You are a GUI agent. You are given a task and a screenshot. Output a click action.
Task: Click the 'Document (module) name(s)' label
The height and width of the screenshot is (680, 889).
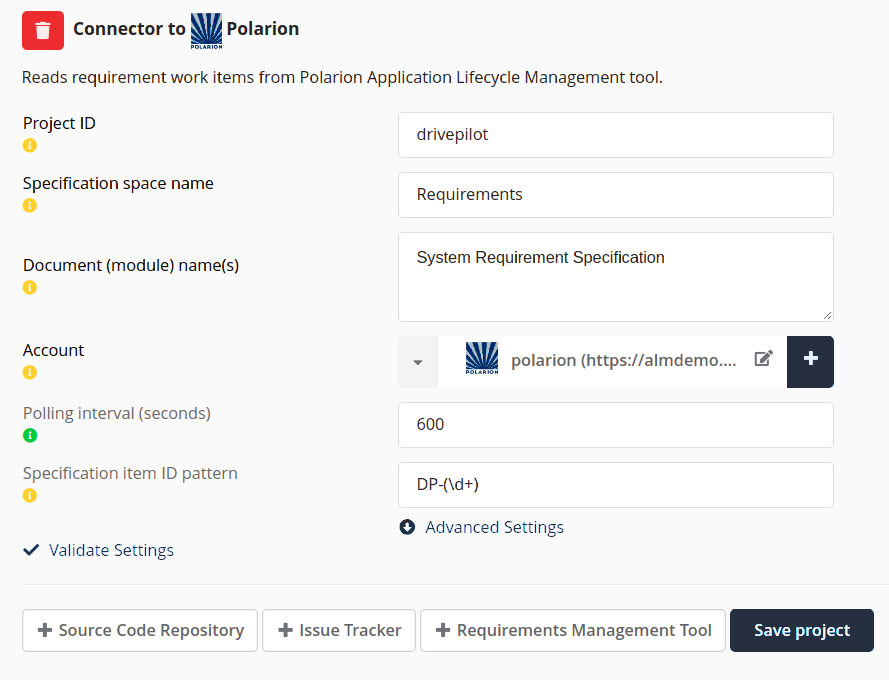131,265
